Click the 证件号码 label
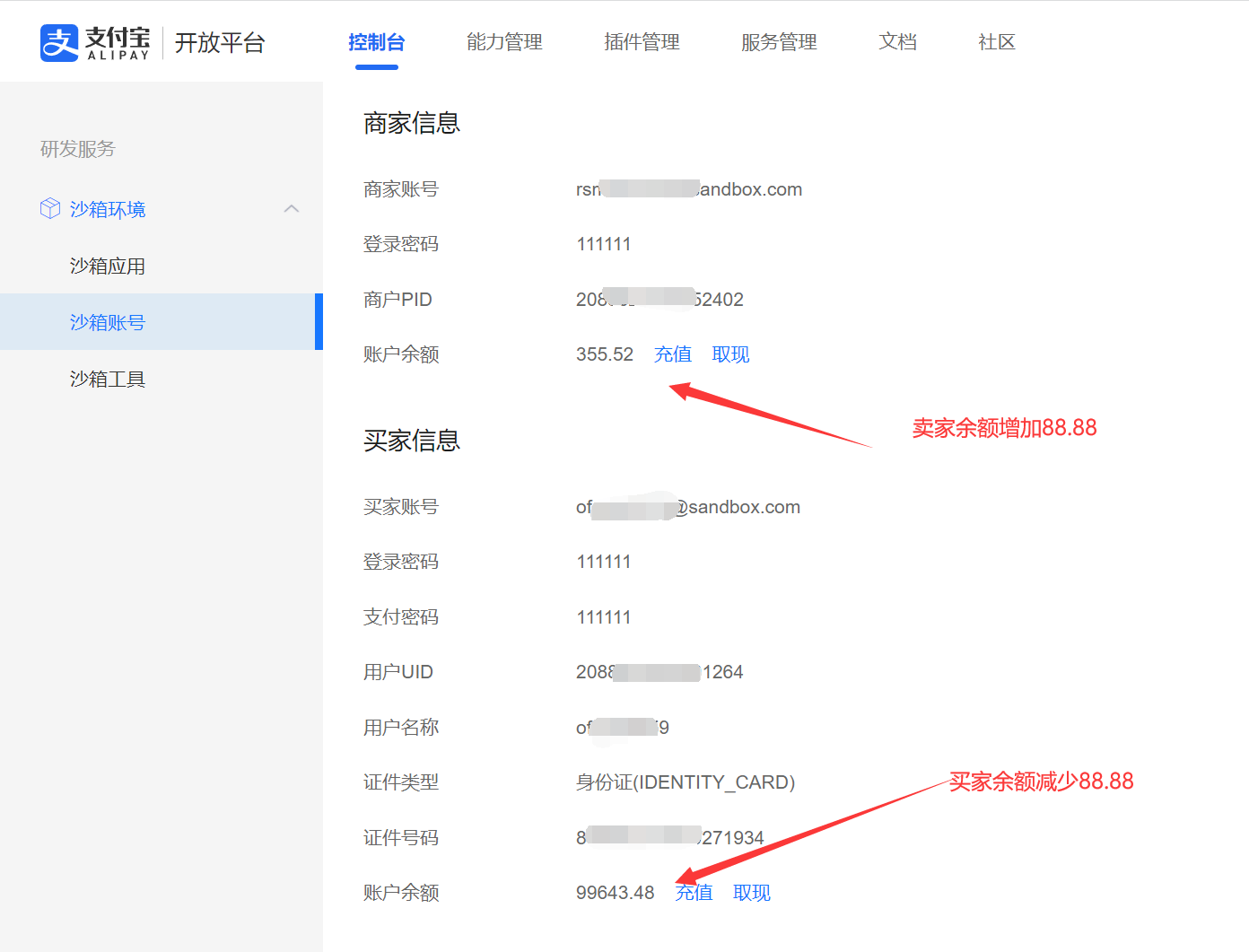 click(401, 838)
